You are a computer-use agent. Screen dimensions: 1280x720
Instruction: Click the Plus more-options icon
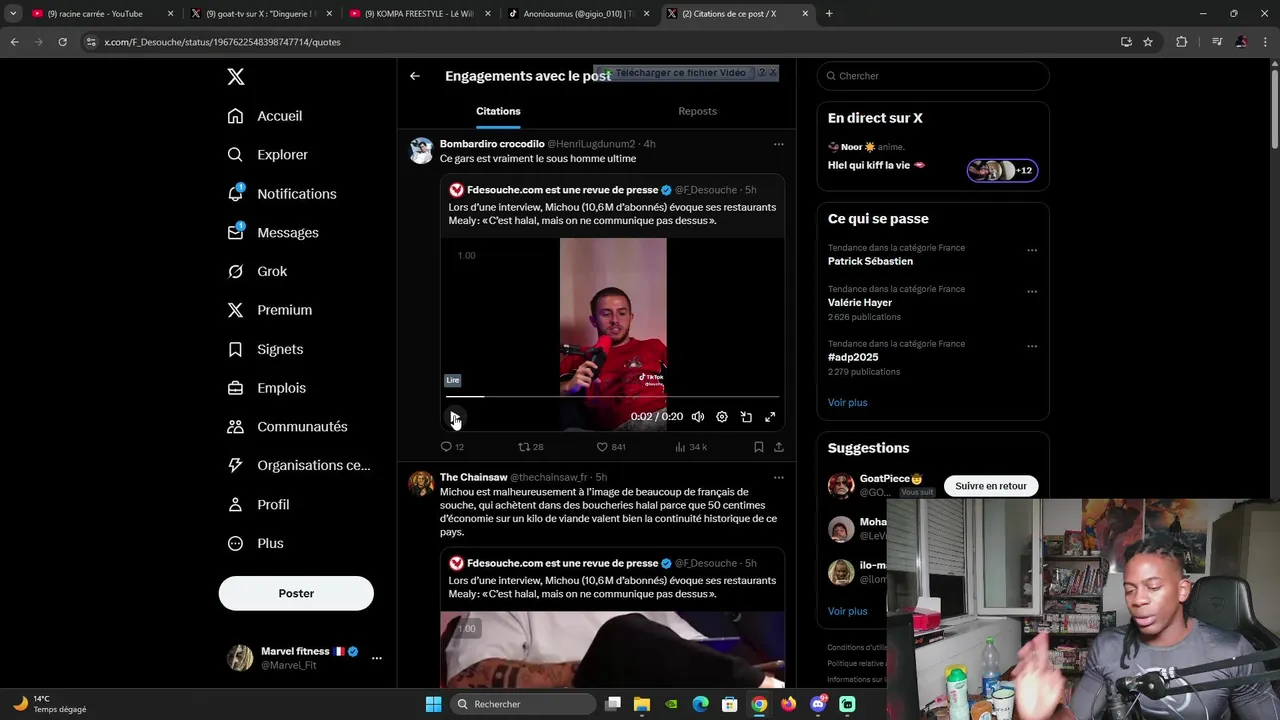coord(235,543)
